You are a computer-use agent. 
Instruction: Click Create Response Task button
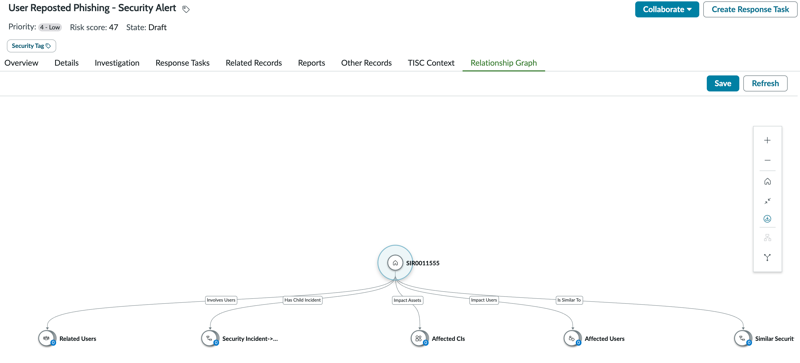[750, 9]
